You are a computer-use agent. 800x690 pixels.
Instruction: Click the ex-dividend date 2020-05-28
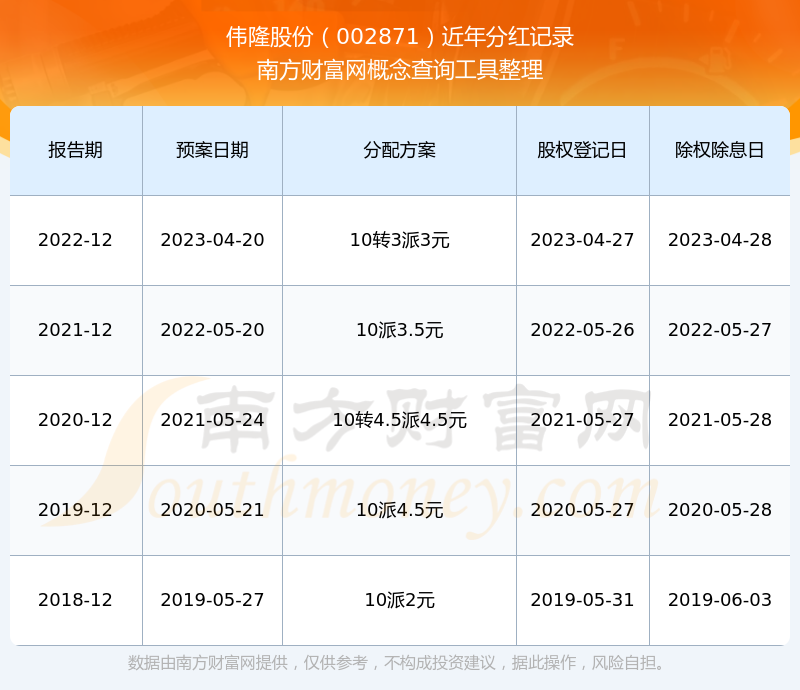tap(719, 509)
